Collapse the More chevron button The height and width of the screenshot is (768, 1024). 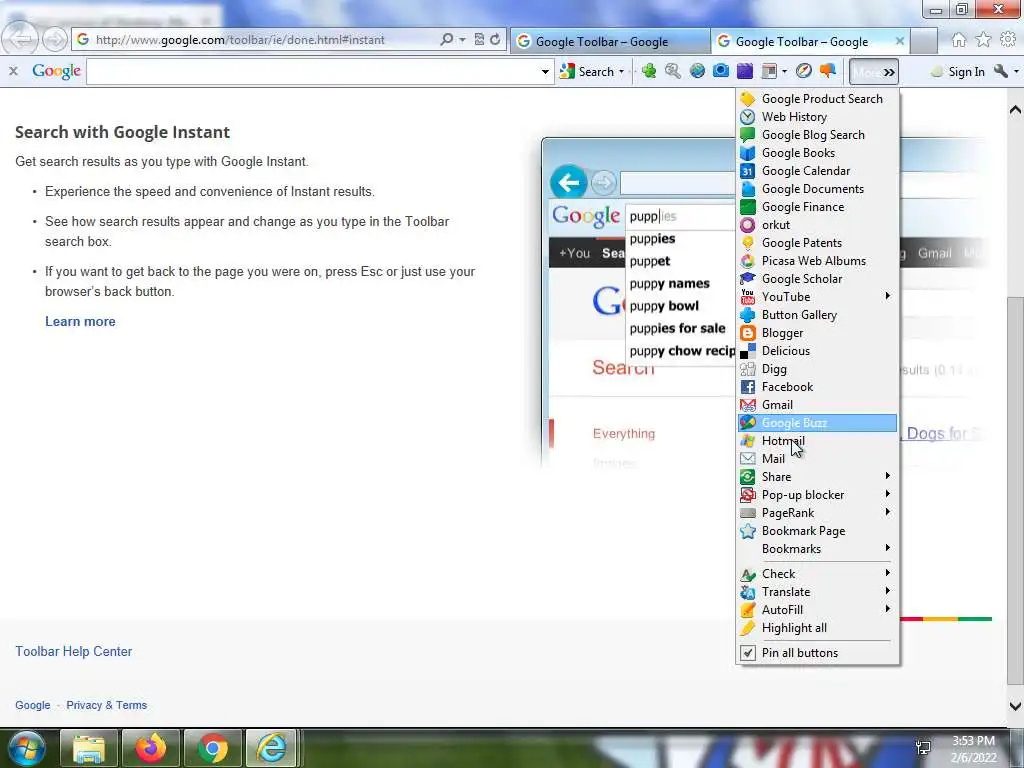point(874,72)
